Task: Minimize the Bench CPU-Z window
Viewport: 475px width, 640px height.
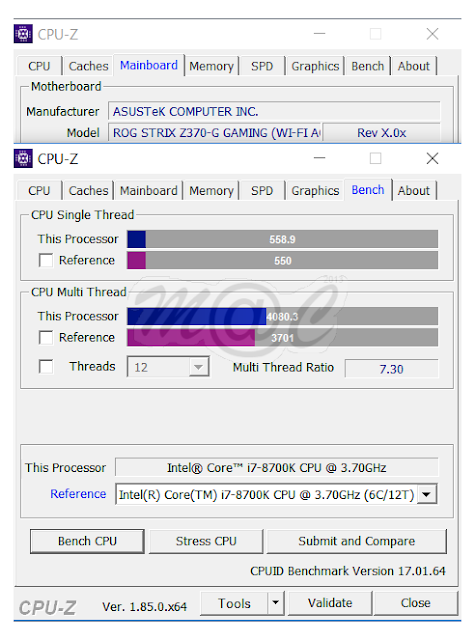Action: pyautogui.click(x=319, y=158)
